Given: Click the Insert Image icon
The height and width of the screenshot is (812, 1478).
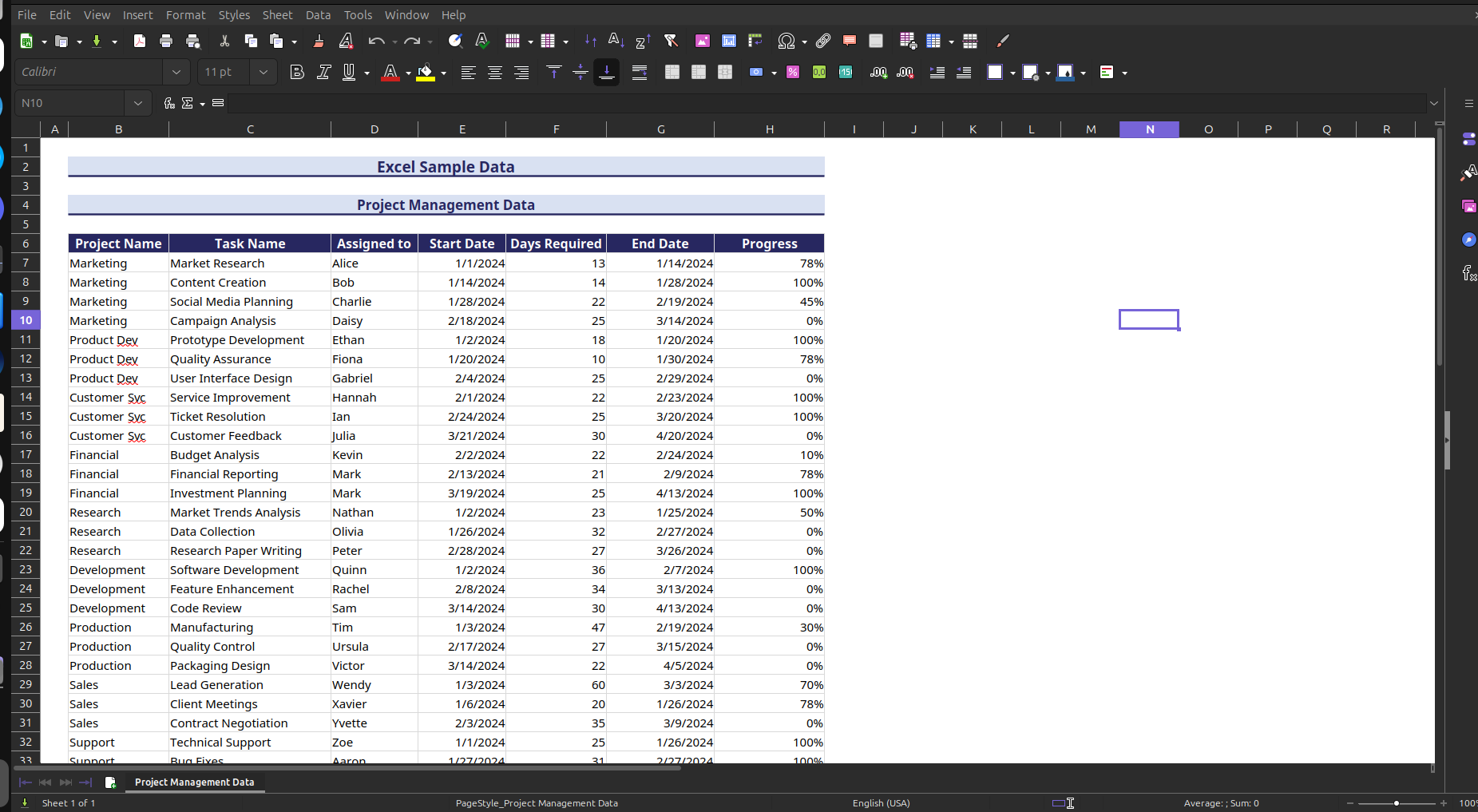Looking at the screenshot, I should [703, 41].
